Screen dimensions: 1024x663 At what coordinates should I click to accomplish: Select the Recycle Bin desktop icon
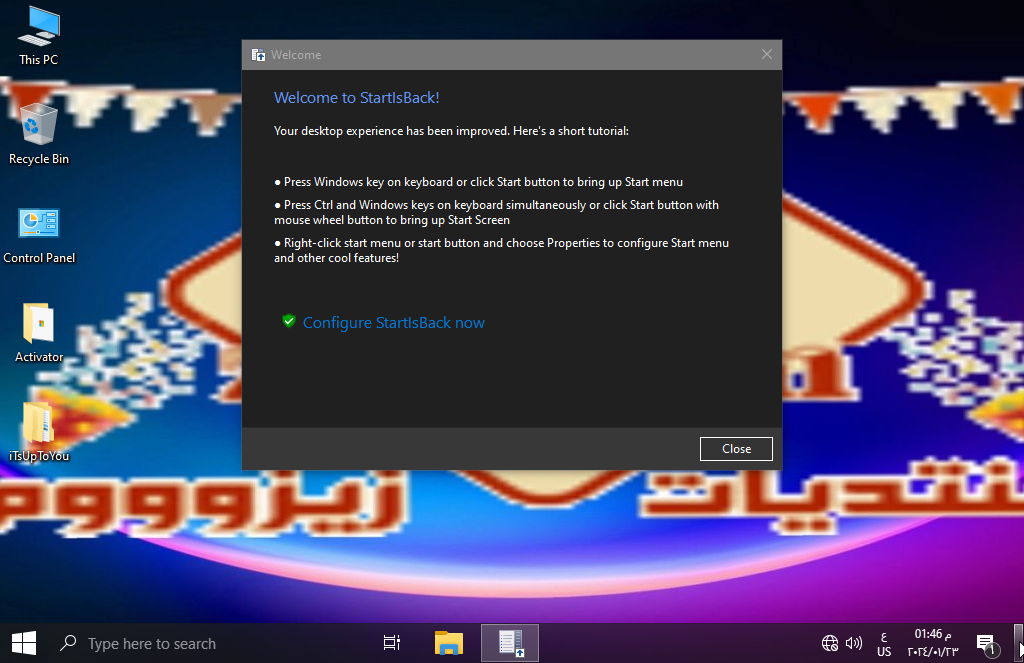pos(39,134)
